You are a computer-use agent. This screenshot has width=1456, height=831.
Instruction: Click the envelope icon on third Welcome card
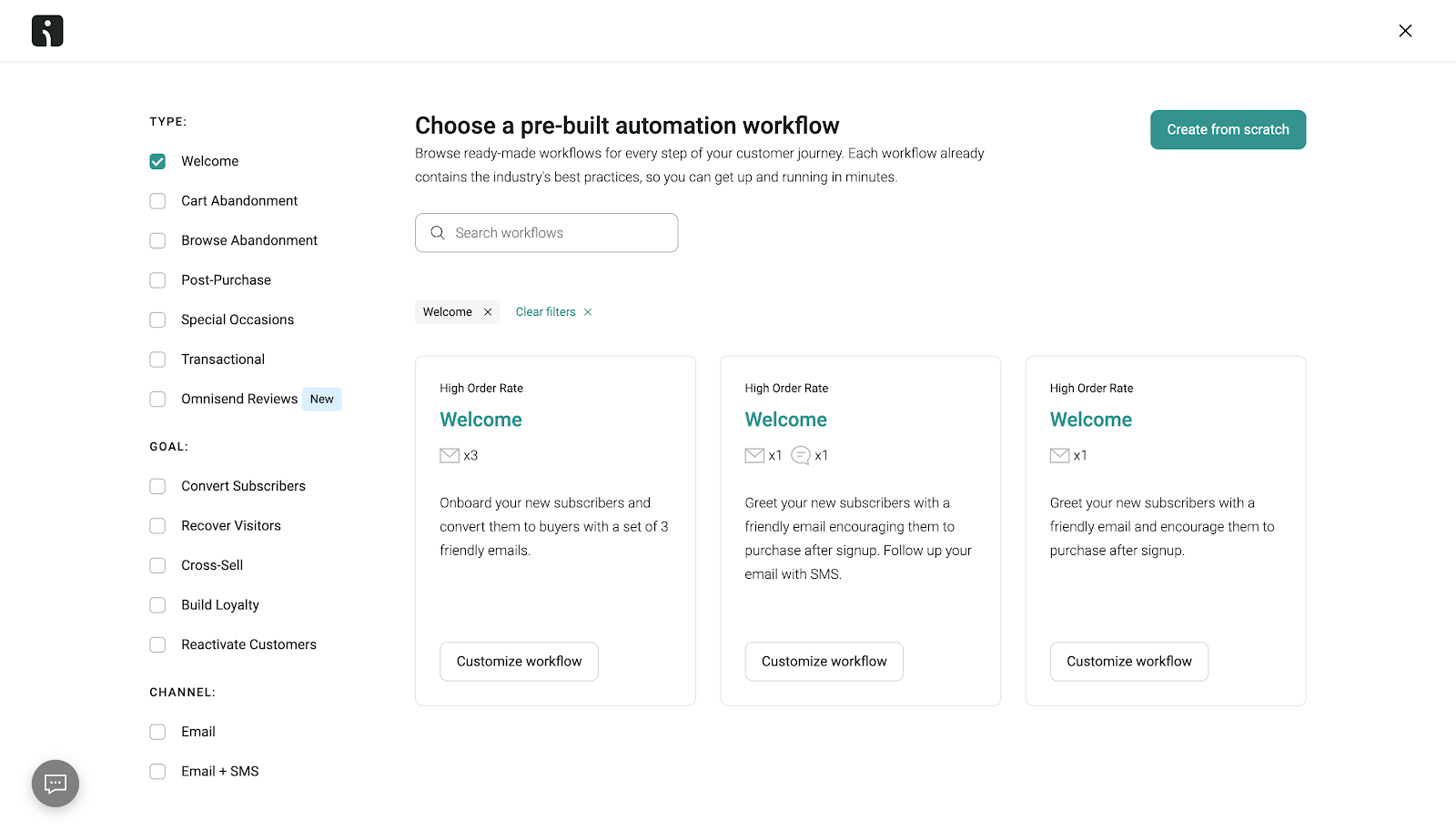[x=1059, y=455]
